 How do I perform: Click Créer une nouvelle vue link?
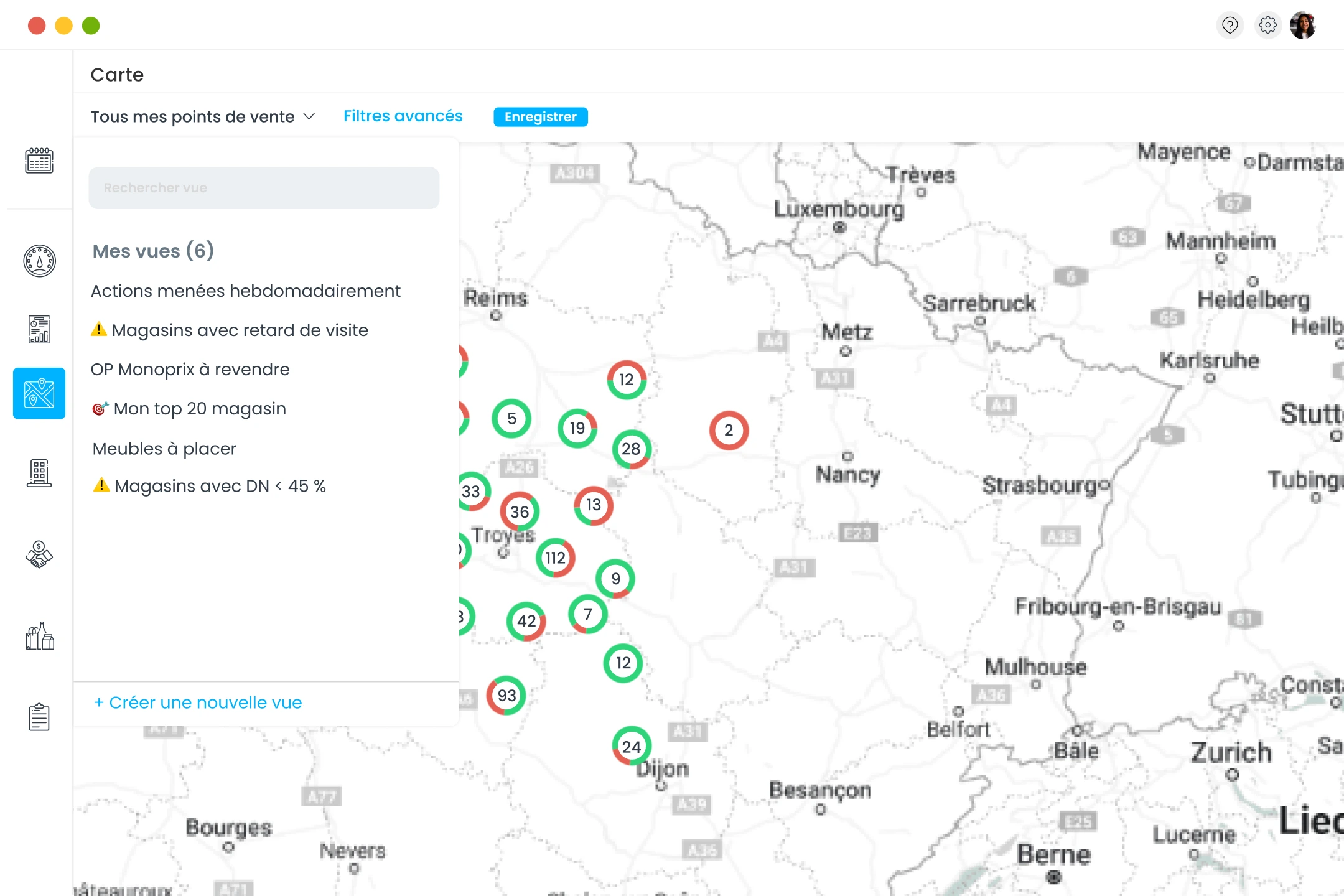198,702
